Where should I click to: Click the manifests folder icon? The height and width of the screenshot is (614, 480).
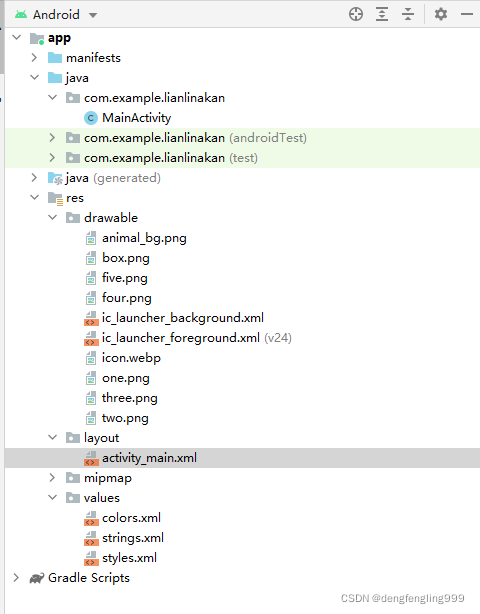point(55,58)
